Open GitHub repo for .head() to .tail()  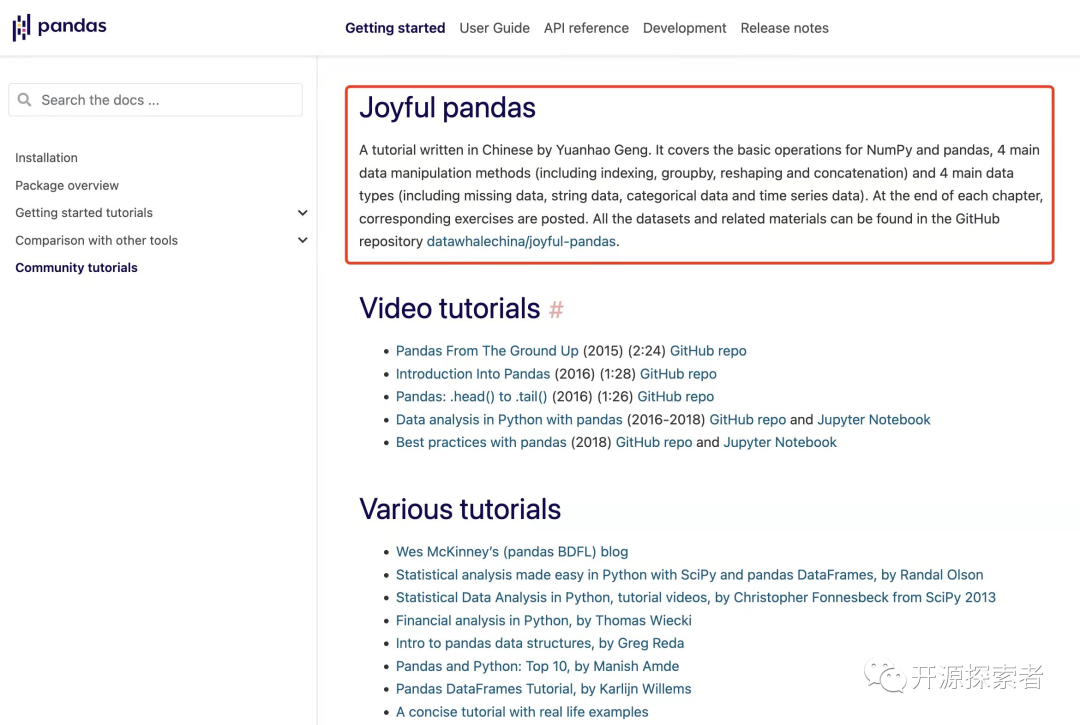676,397
